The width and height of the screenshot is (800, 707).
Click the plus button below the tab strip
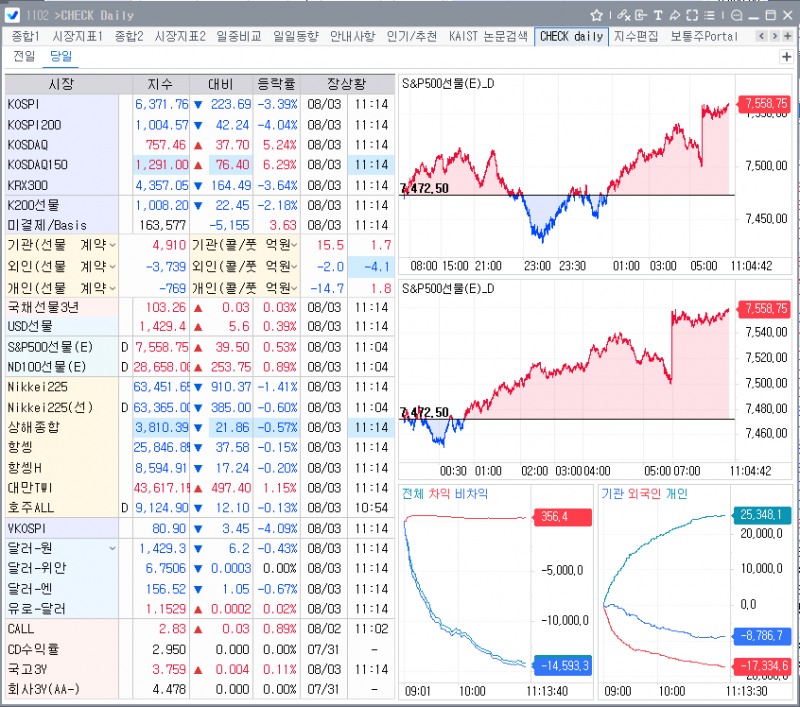pos(787,57)
